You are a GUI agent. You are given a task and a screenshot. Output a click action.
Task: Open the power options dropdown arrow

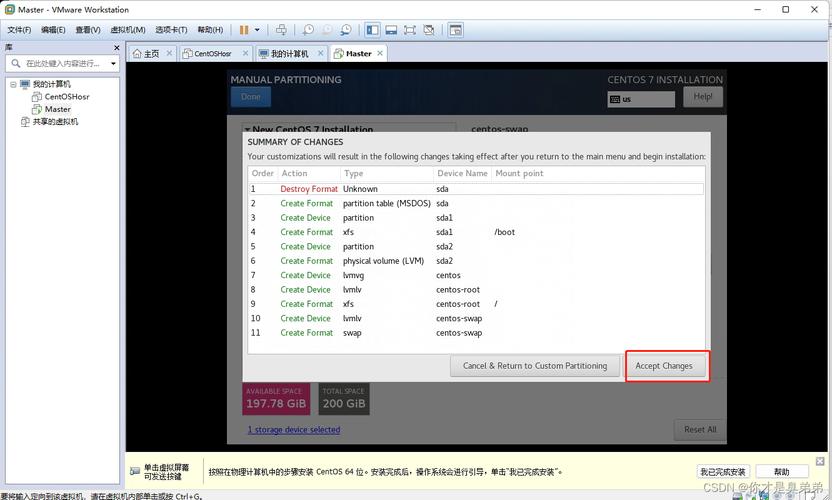pyautogui.click(x=257, y=30)
